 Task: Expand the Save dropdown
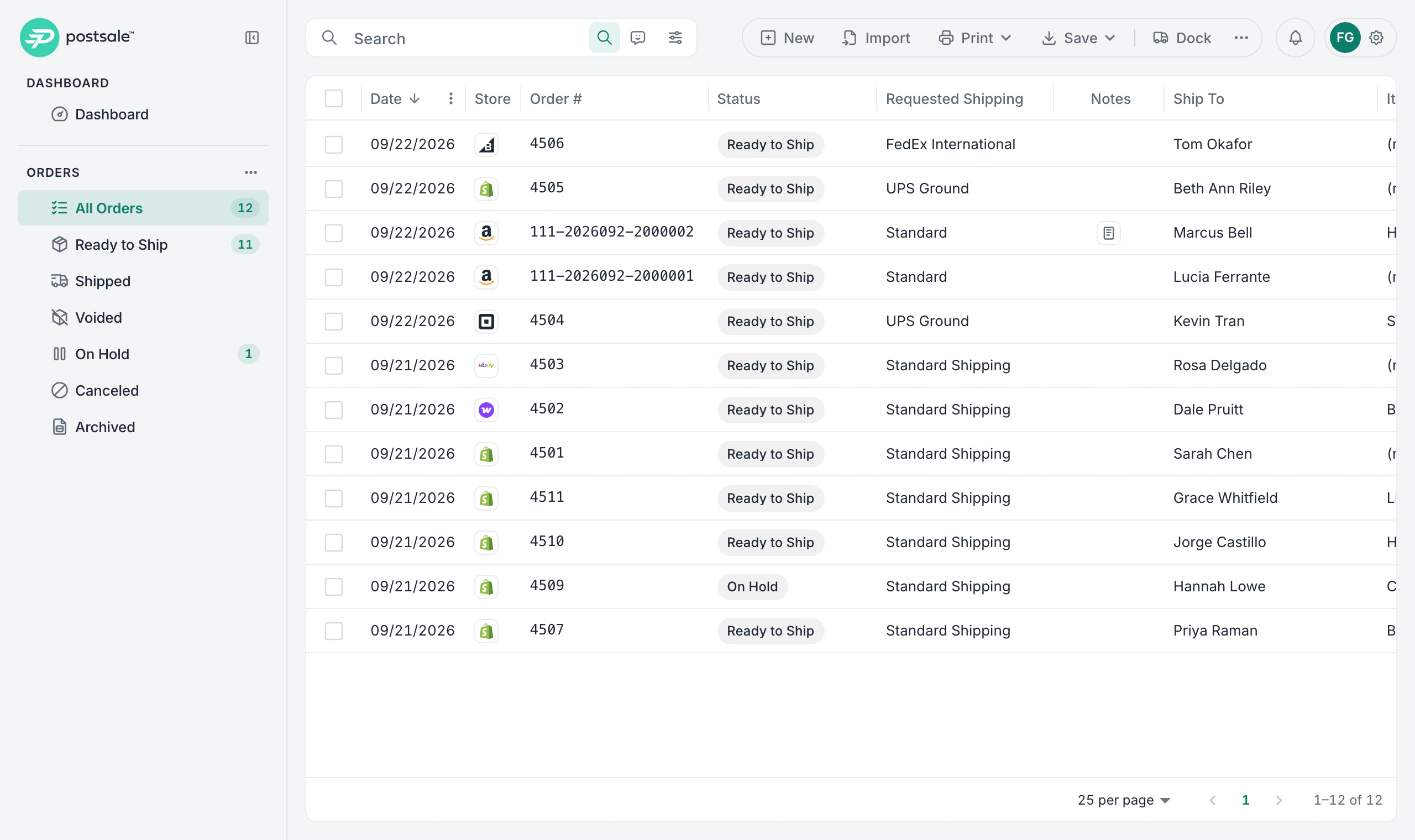pos(1078,38)
